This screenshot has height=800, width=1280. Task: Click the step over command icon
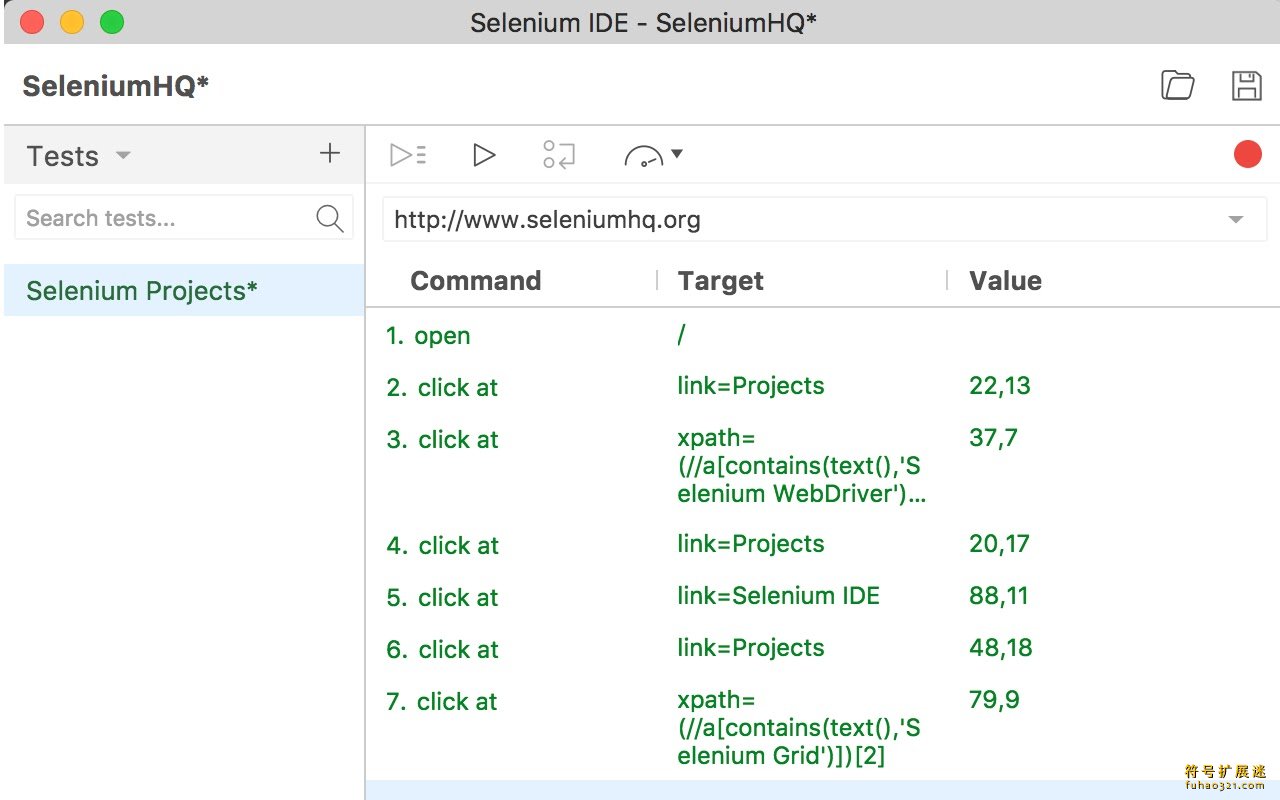(559, 155)
